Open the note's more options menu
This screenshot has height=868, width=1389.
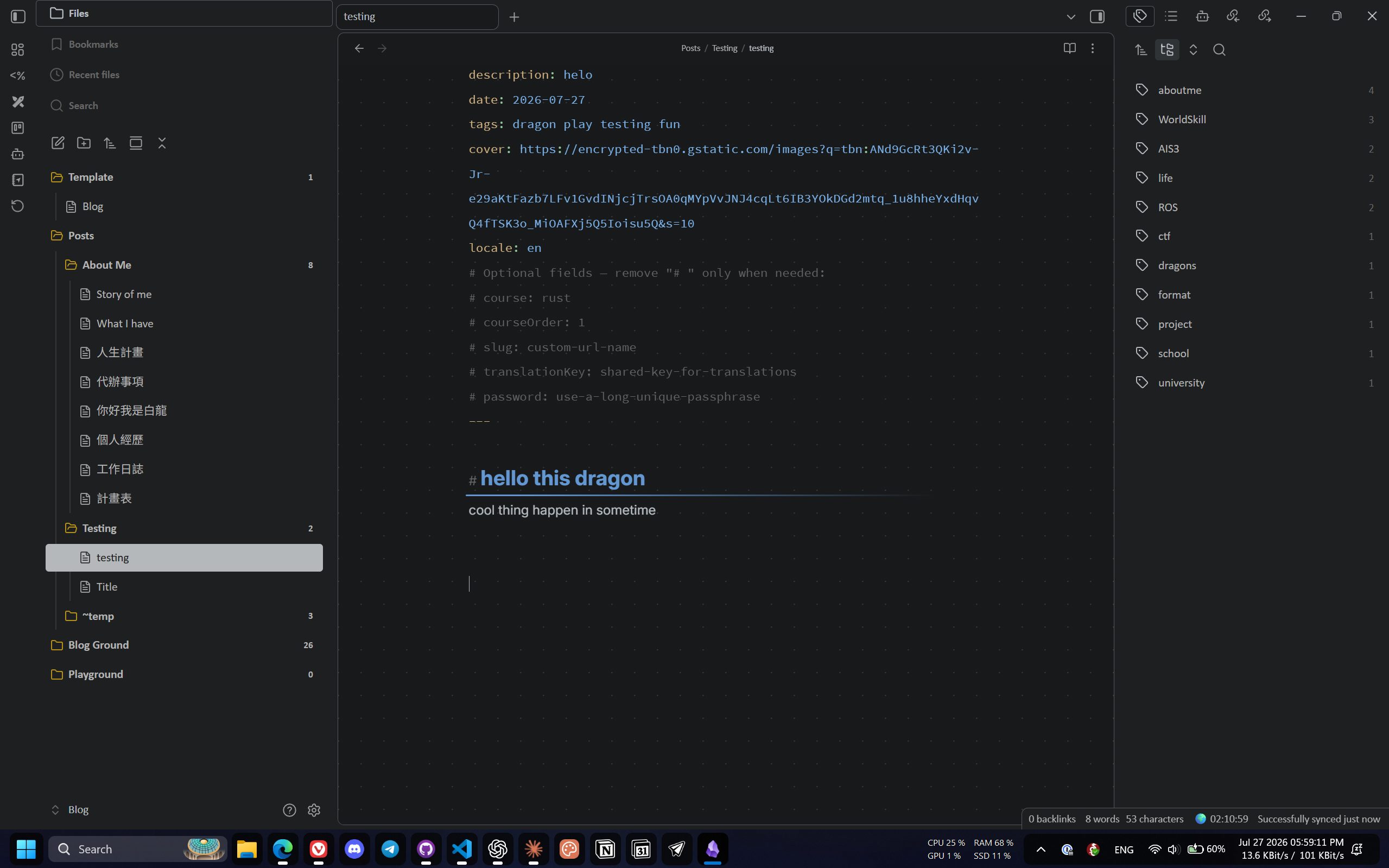[1092, 48]
